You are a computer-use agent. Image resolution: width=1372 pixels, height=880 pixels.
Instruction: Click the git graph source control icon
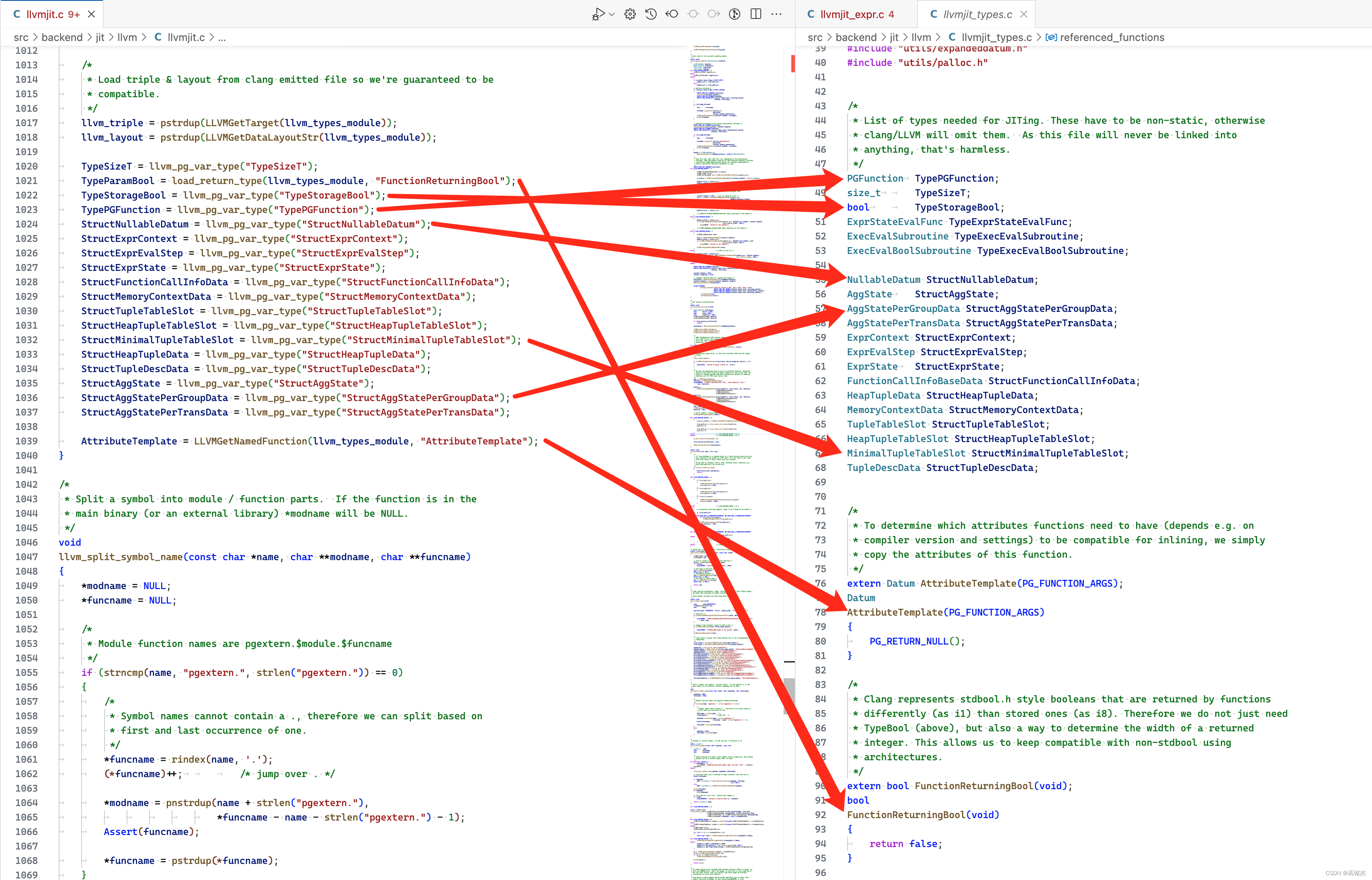click(x=735, y=14)
